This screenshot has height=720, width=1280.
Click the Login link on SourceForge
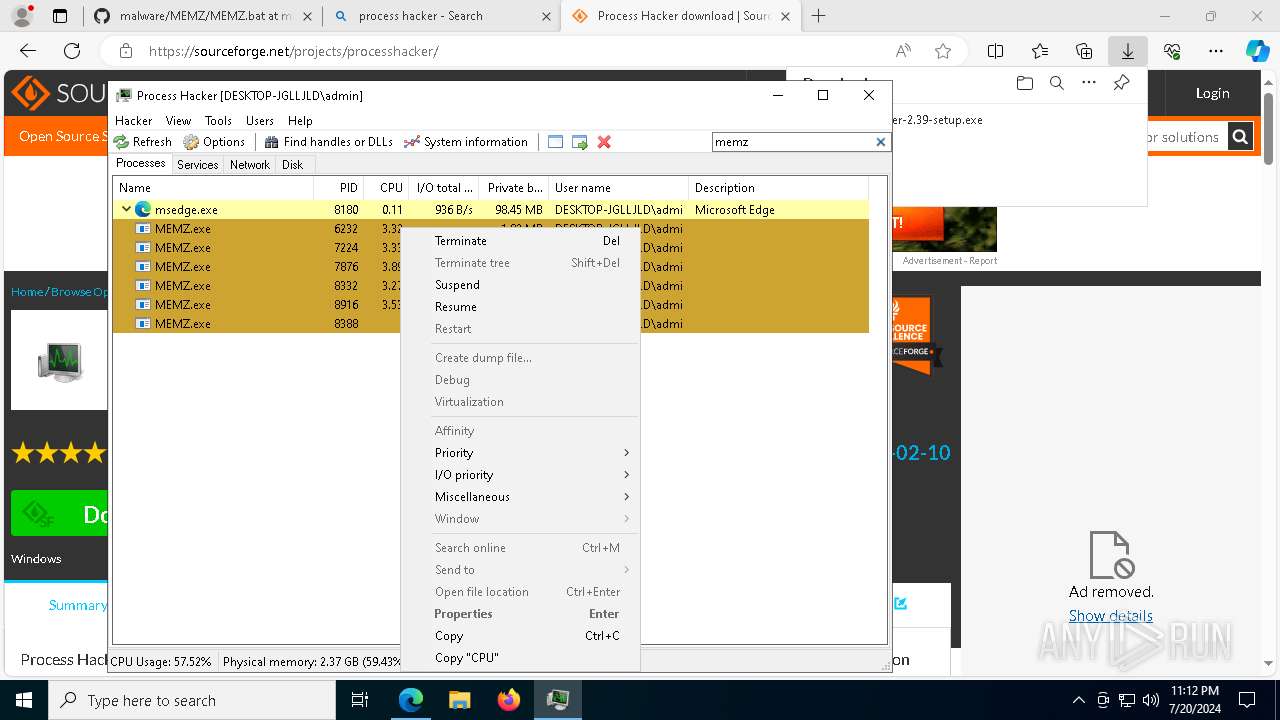(1212, 93)
